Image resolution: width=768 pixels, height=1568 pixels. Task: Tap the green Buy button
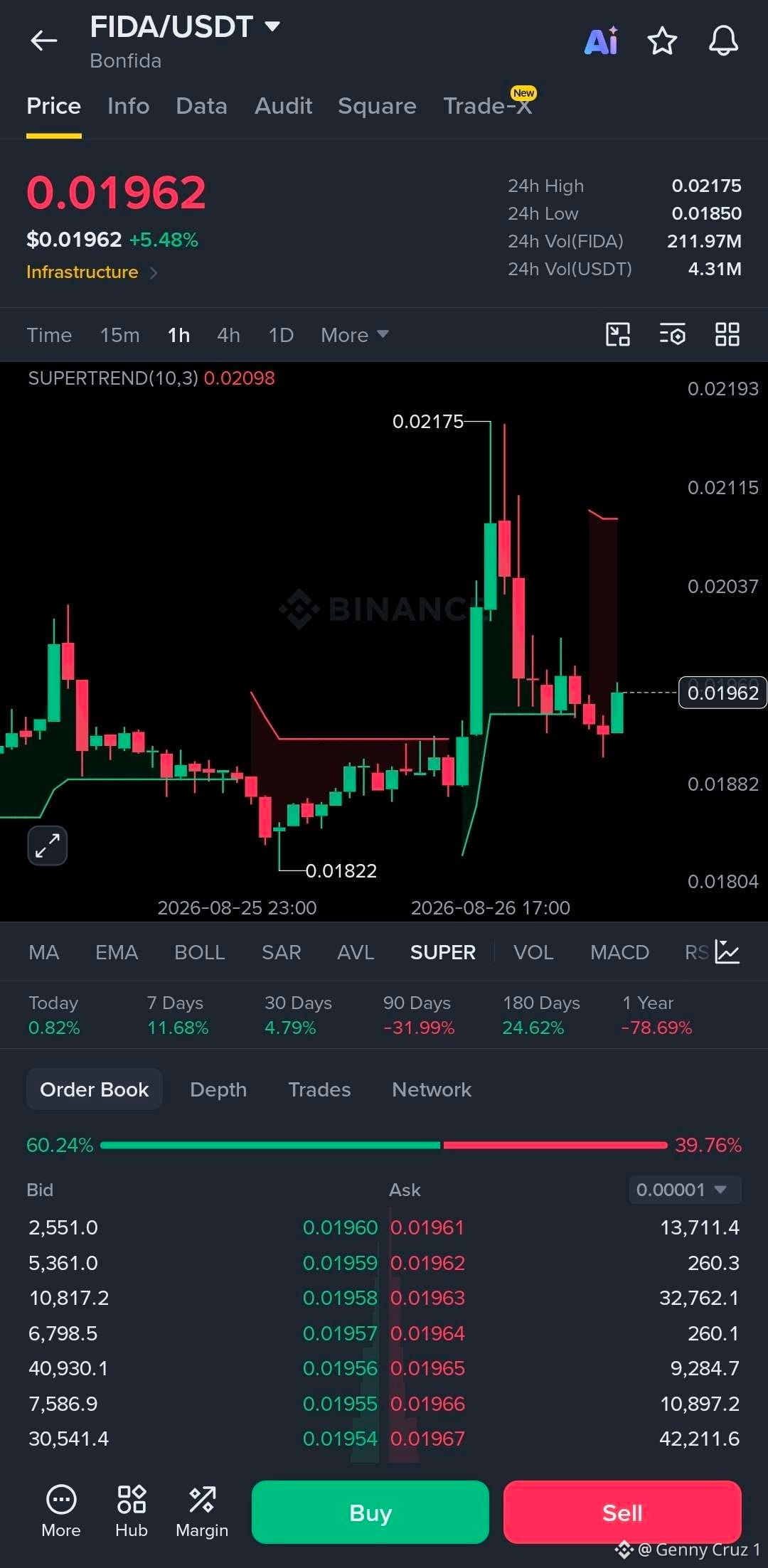370,1512
